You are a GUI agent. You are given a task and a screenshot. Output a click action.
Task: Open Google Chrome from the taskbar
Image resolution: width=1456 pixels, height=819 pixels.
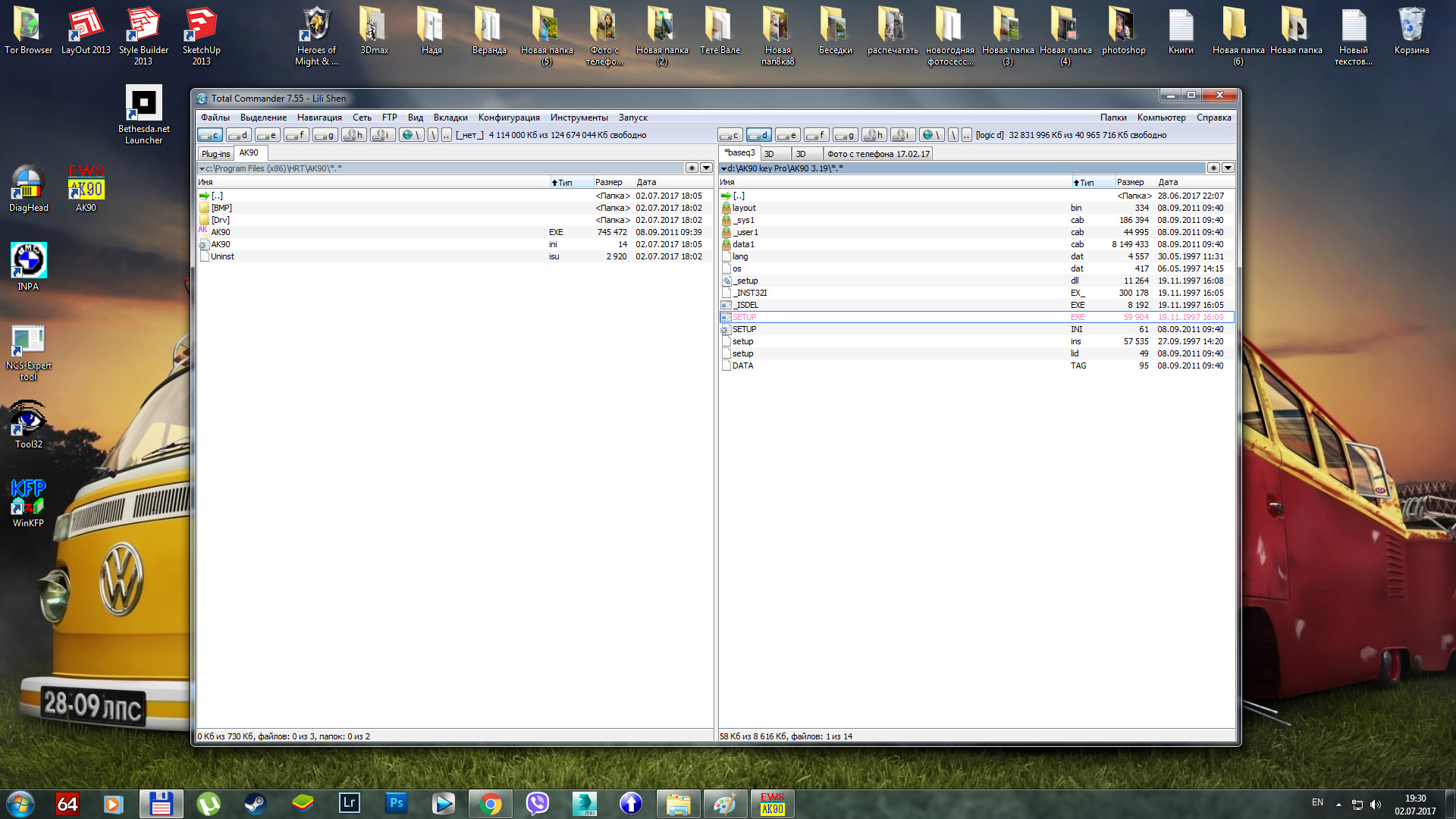[x=490, y=804]
